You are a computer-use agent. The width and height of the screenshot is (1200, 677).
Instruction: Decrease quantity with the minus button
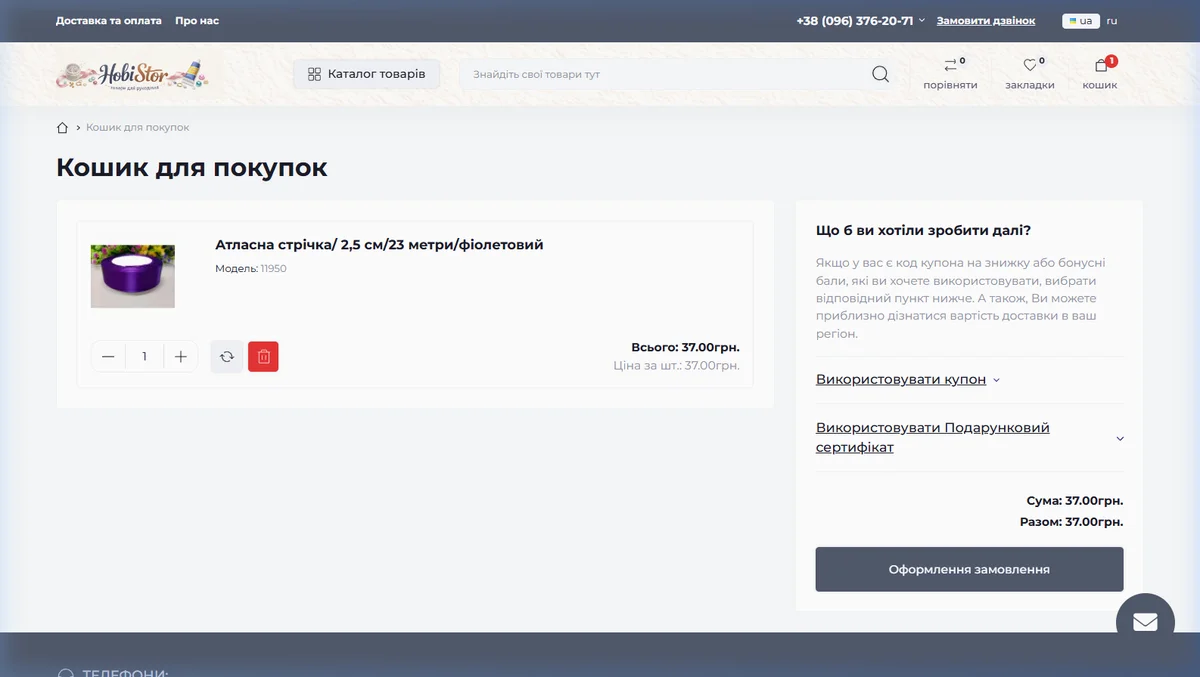[x=108, y=357]
